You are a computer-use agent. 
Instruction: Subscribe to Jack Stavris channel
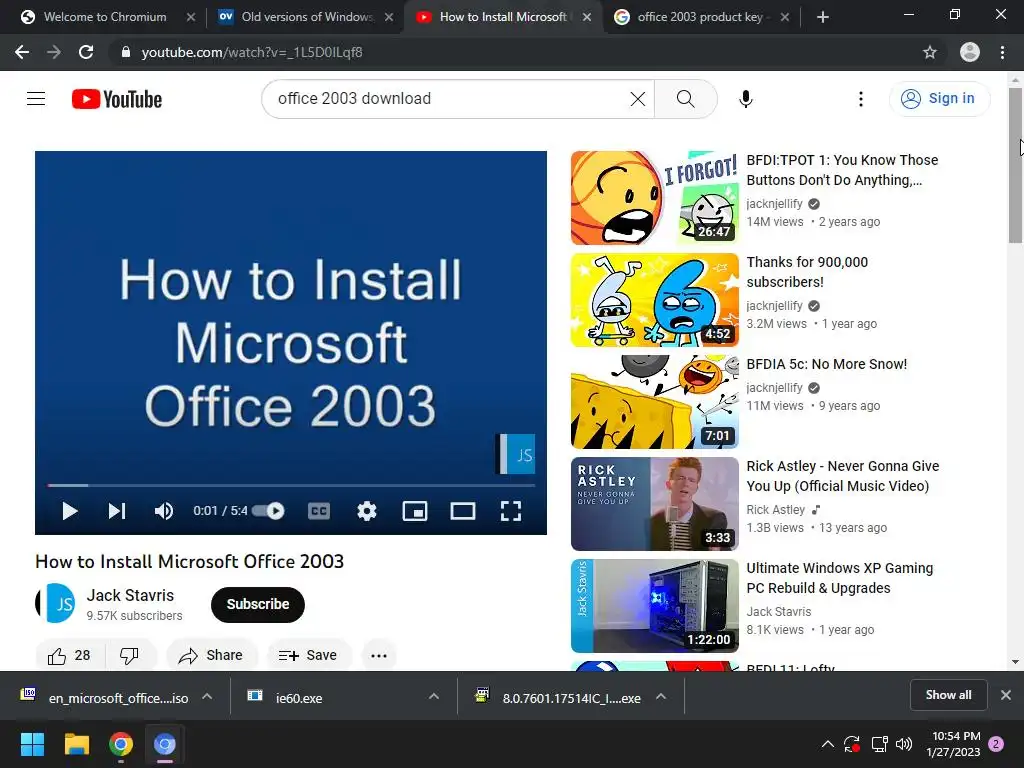(x=257, y=604)
